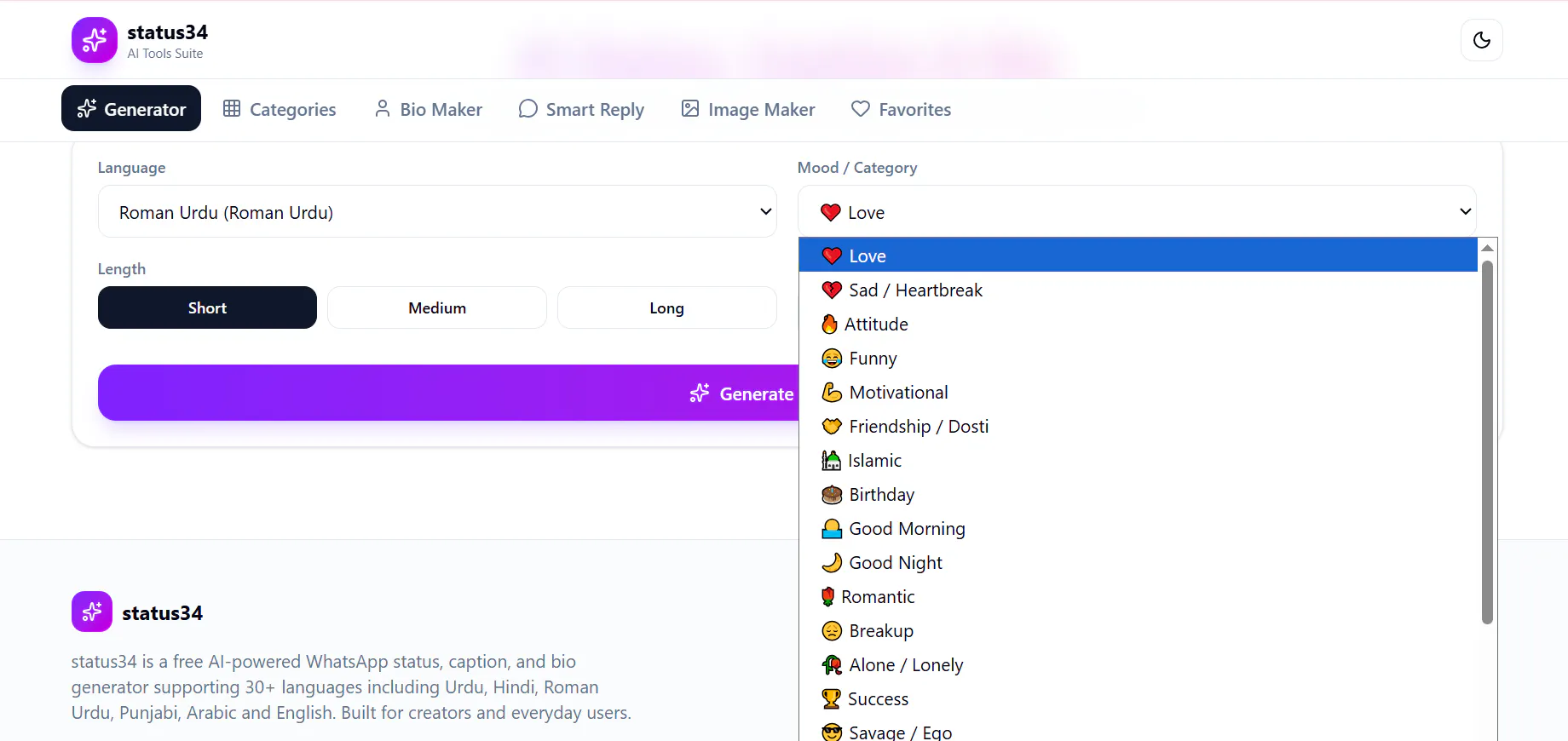Select Friendship / Dosti mood option
This screenshot has height=741, width=1568.
point(1138,426)
